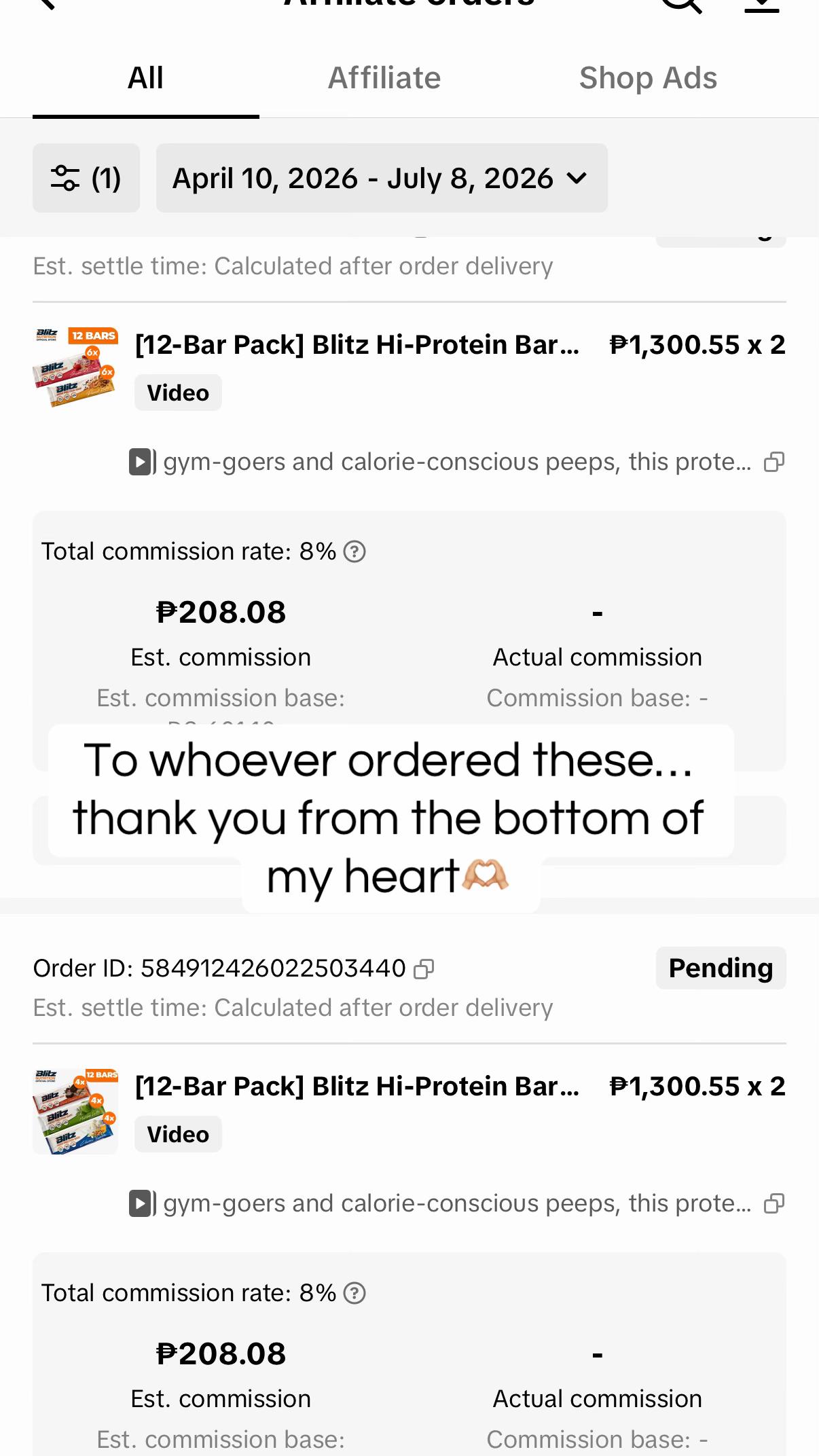Switch to the Shop Ads tab
Screen dimensions: 819x1456
[648, 78]
